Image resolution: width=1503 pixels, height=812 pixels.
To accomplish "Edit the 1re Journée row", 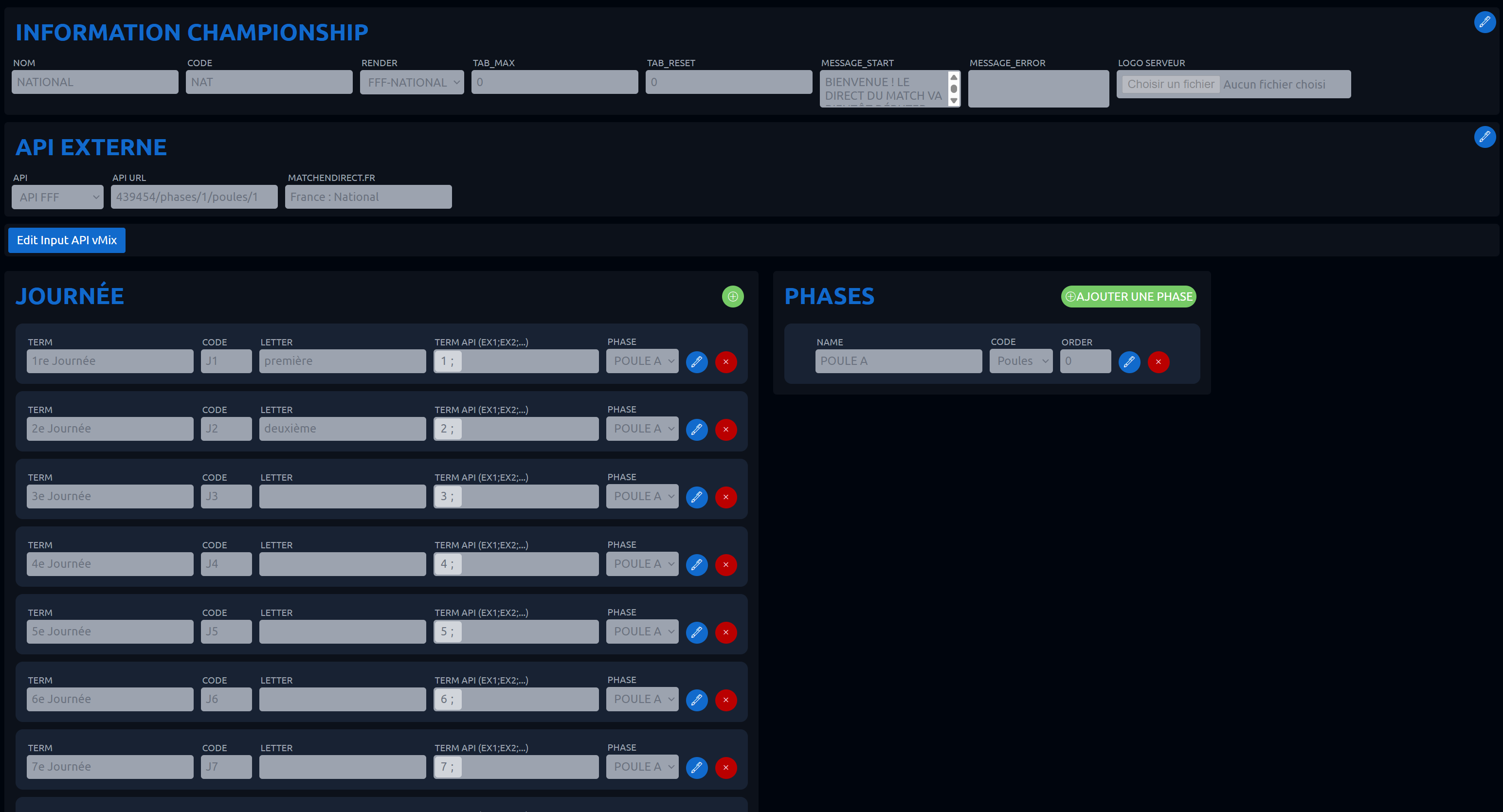I will coord(697,361).
